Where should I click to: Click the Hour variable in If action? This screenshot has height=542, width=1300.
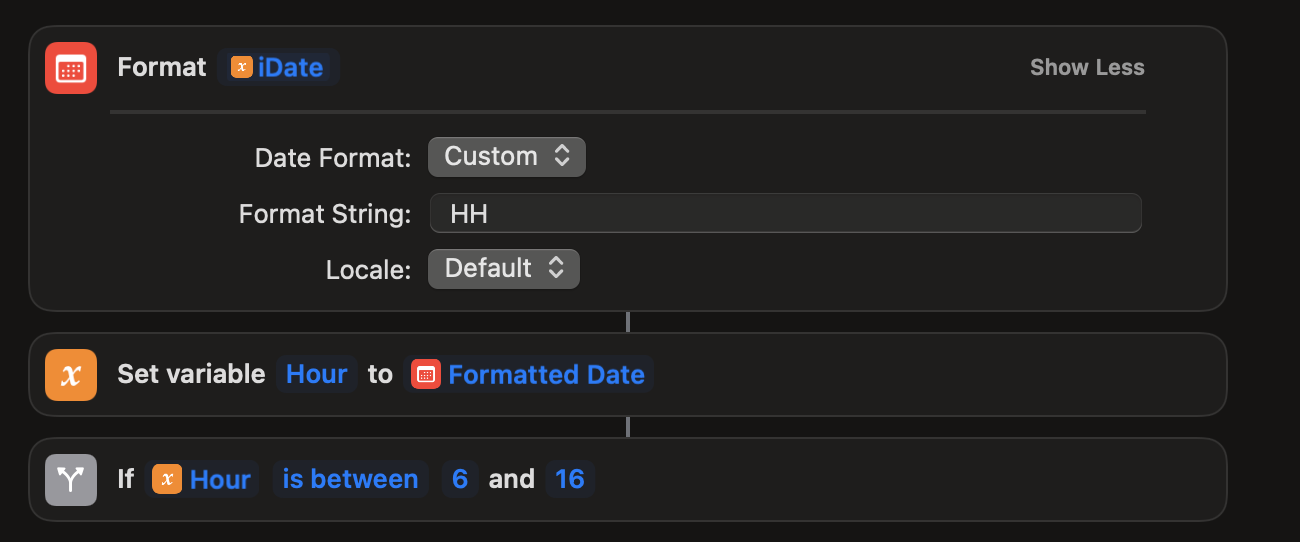pos(203,480)
